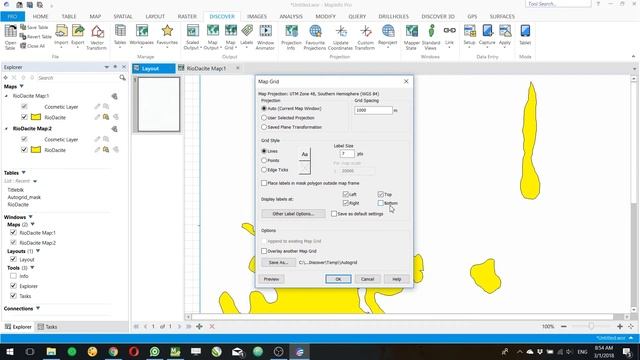Check Save as default settings
This screenshot has width=640, height=360.
click(334, 213)
